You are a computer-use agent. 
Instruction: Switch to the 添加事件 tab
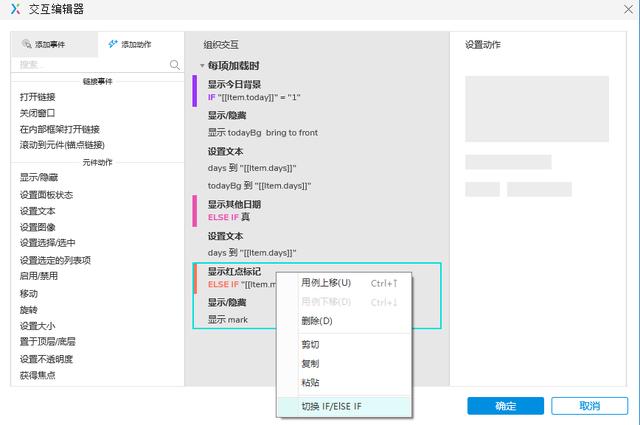(x=54, y=44)
